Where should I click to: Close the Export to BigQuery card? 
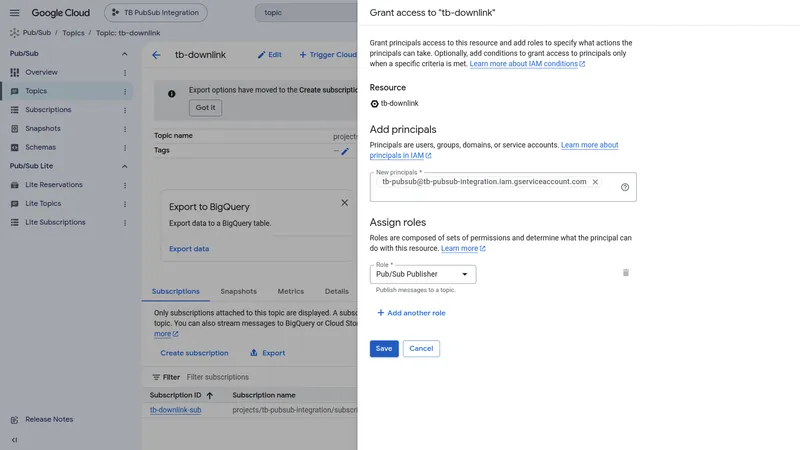click(x=344, y=203)
